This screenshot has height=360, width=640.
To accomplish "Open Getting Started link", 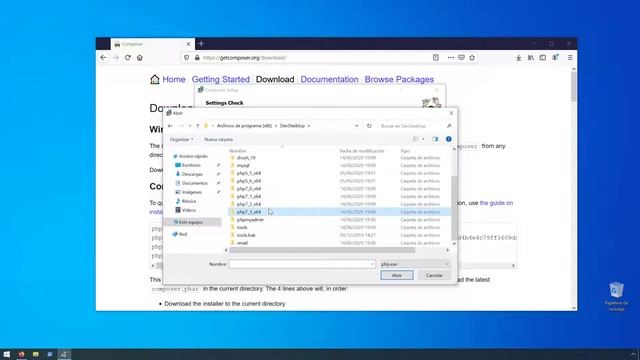I will point(221,79).
